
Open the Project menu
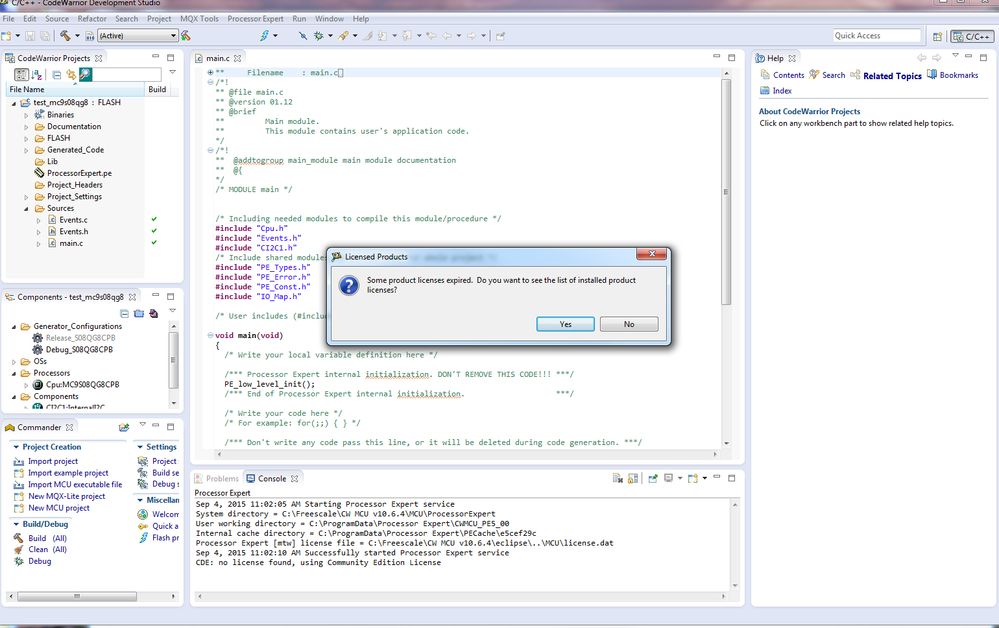(x=159, y=18)
